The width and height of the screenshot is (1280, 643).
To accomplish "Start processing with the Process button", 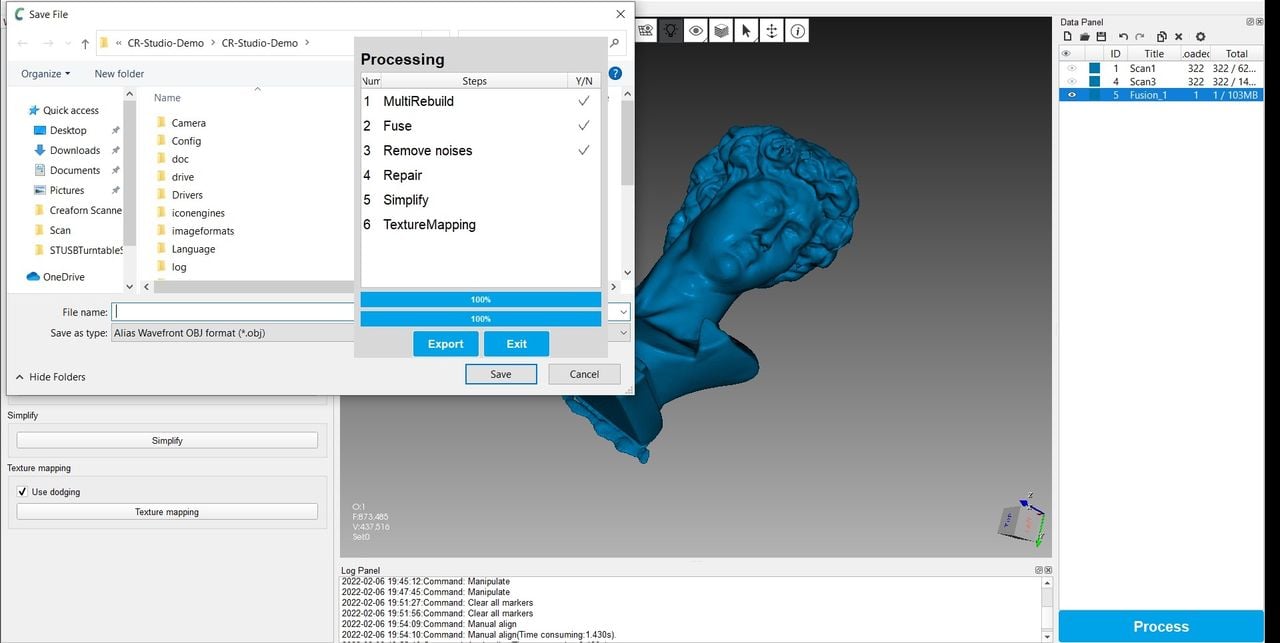I will (x=1160, y=626).
